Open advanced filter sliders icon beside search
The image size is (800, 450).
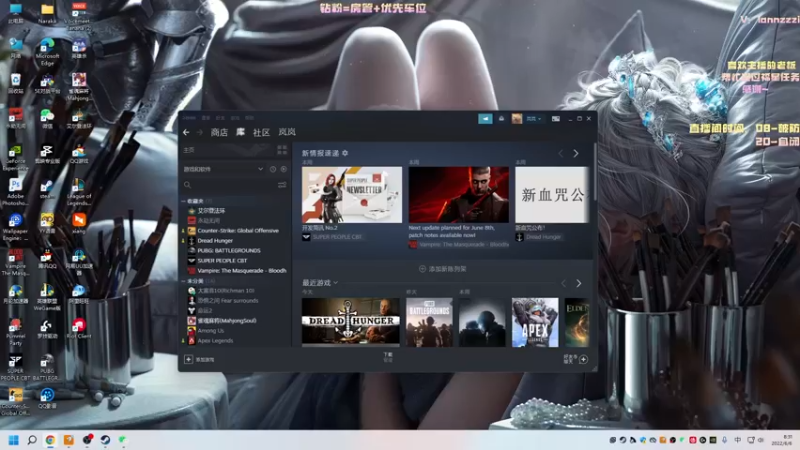282,185
